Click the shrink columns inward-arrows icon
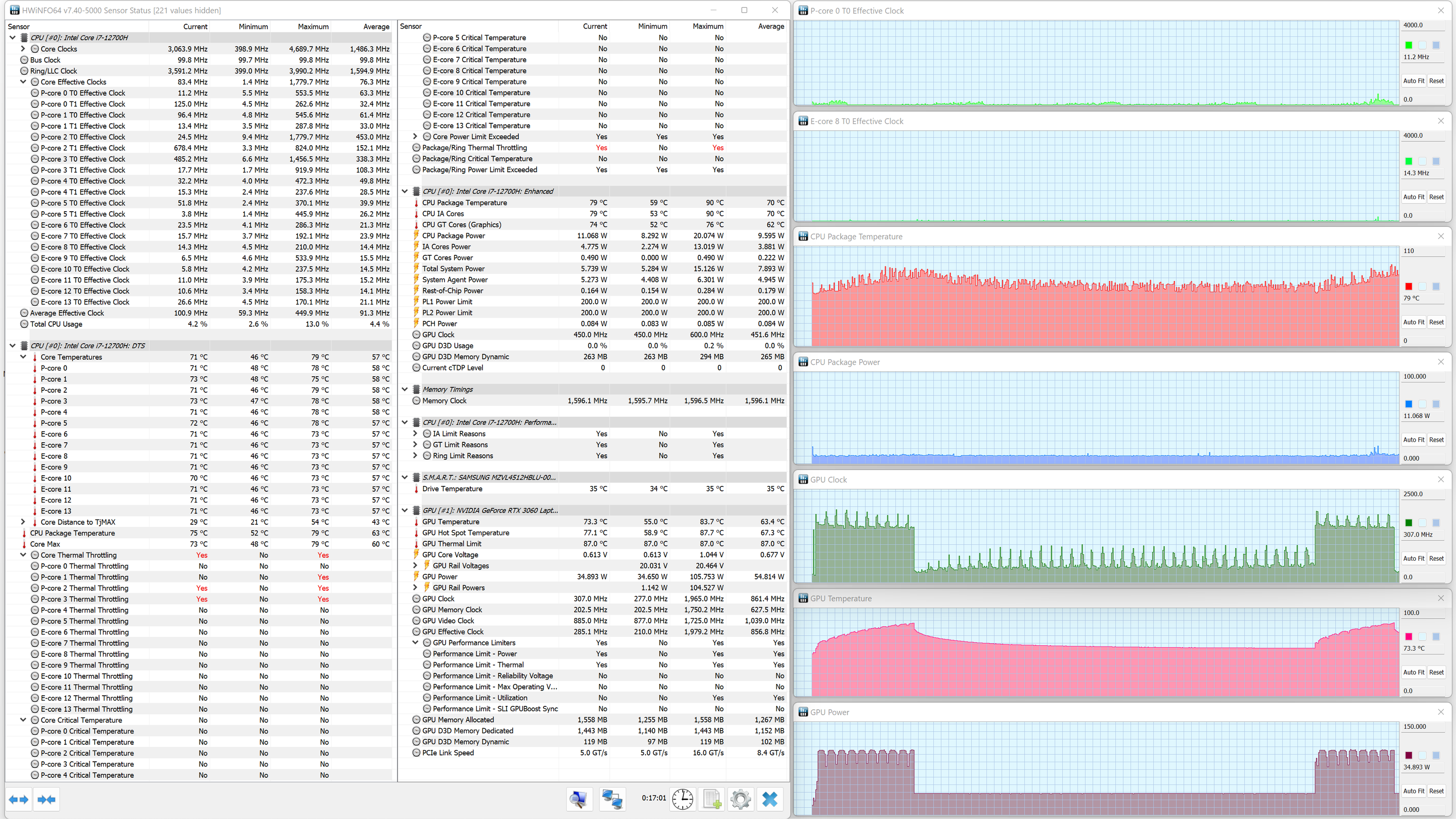1456x819 pixels. [x=46, y=799]
